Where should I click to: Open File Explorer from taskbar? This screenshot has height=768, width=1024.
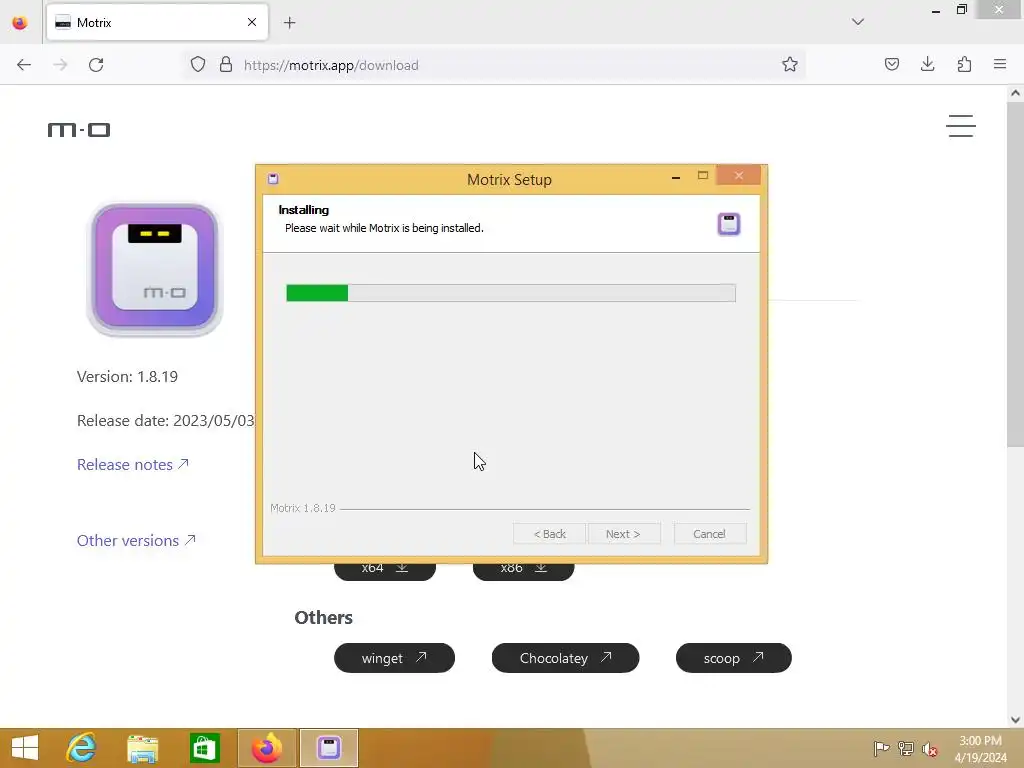(142, 748)
